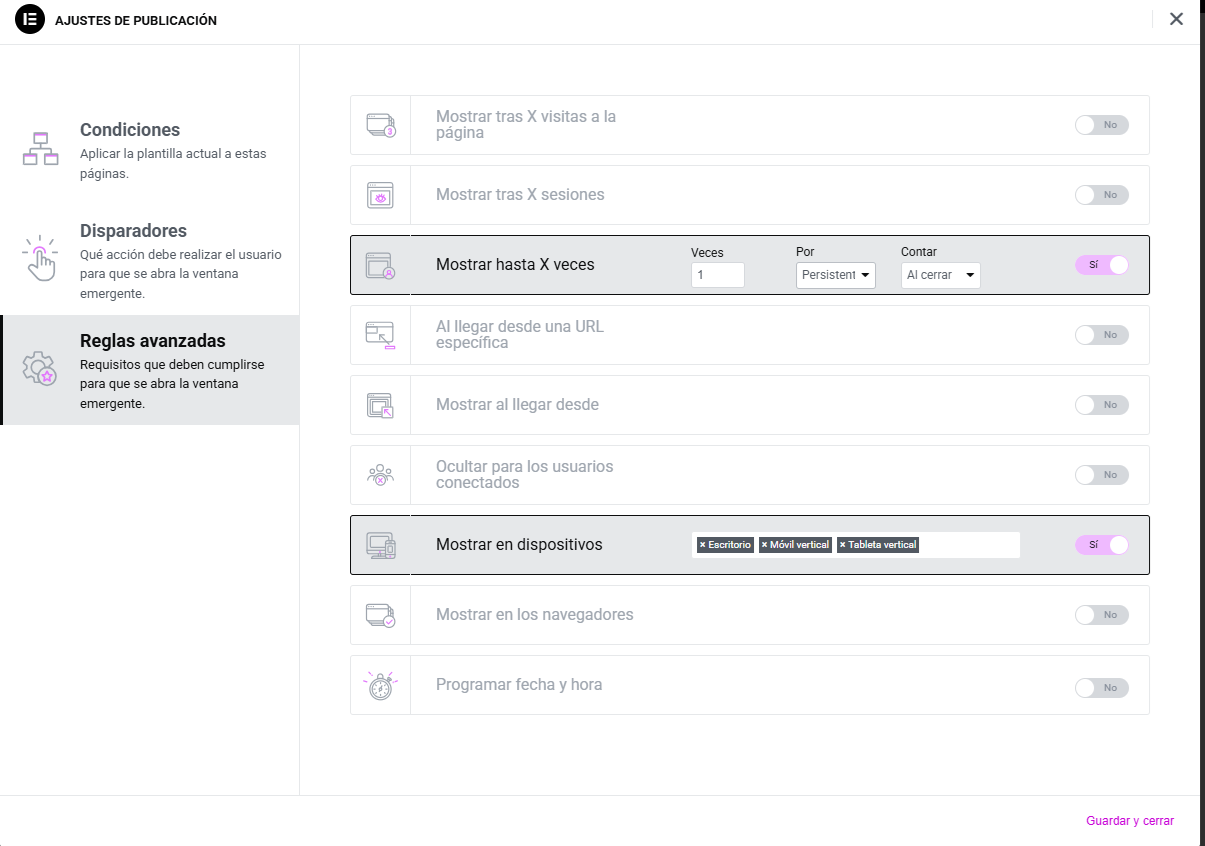The image size is (1205, 846).
Task: Click the Veces number input field
Action: [717, 275]
